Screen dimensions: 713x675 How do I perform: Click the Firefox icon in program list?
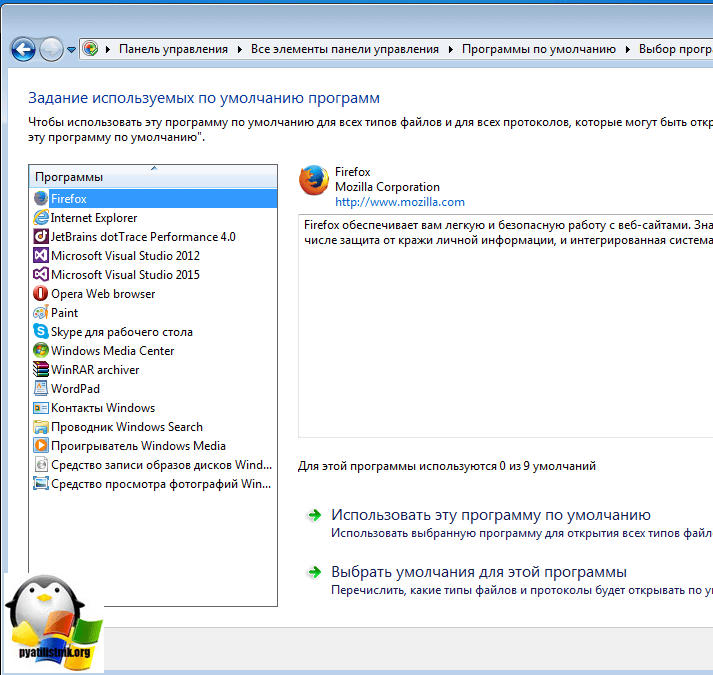[x=40, y=198]
